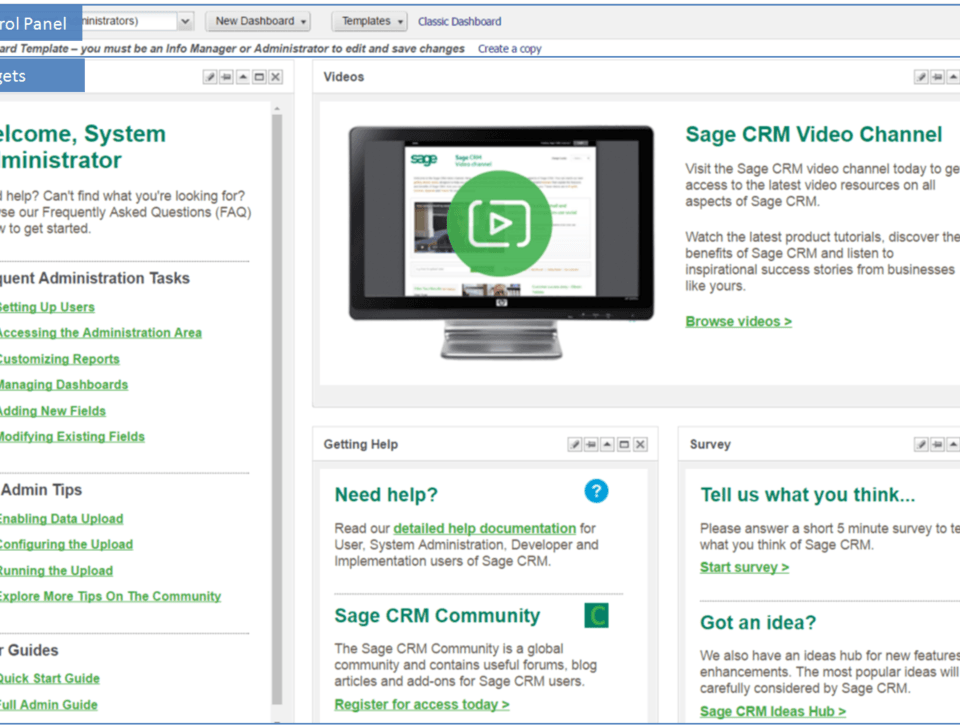Image resolution: width=960 pixels, height=728 pixels.
Task: Collapse the Getting Help gadget
Action: (x=607, y=445)
